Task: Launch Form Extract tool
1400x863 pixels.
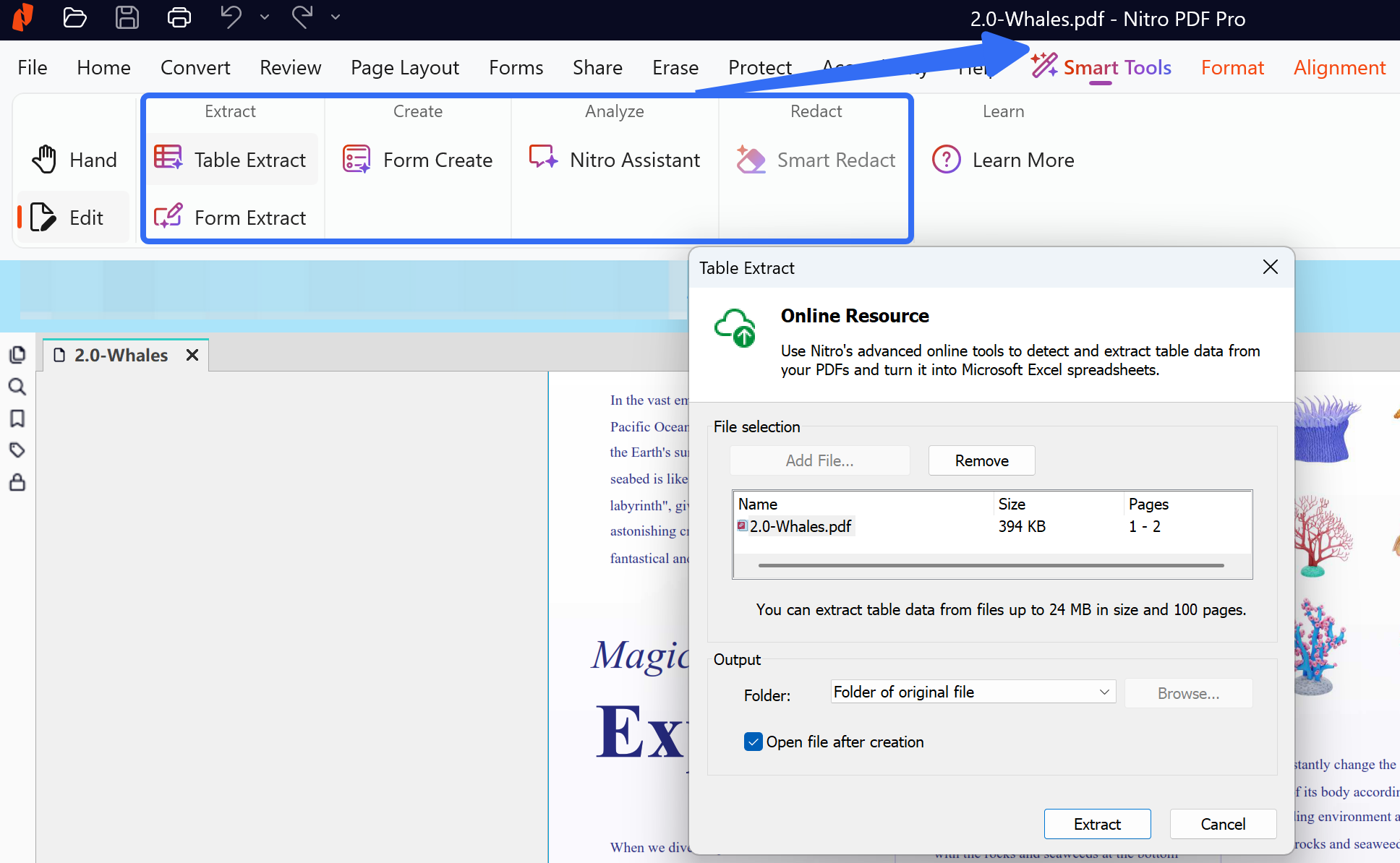Action: click(231, 218)
